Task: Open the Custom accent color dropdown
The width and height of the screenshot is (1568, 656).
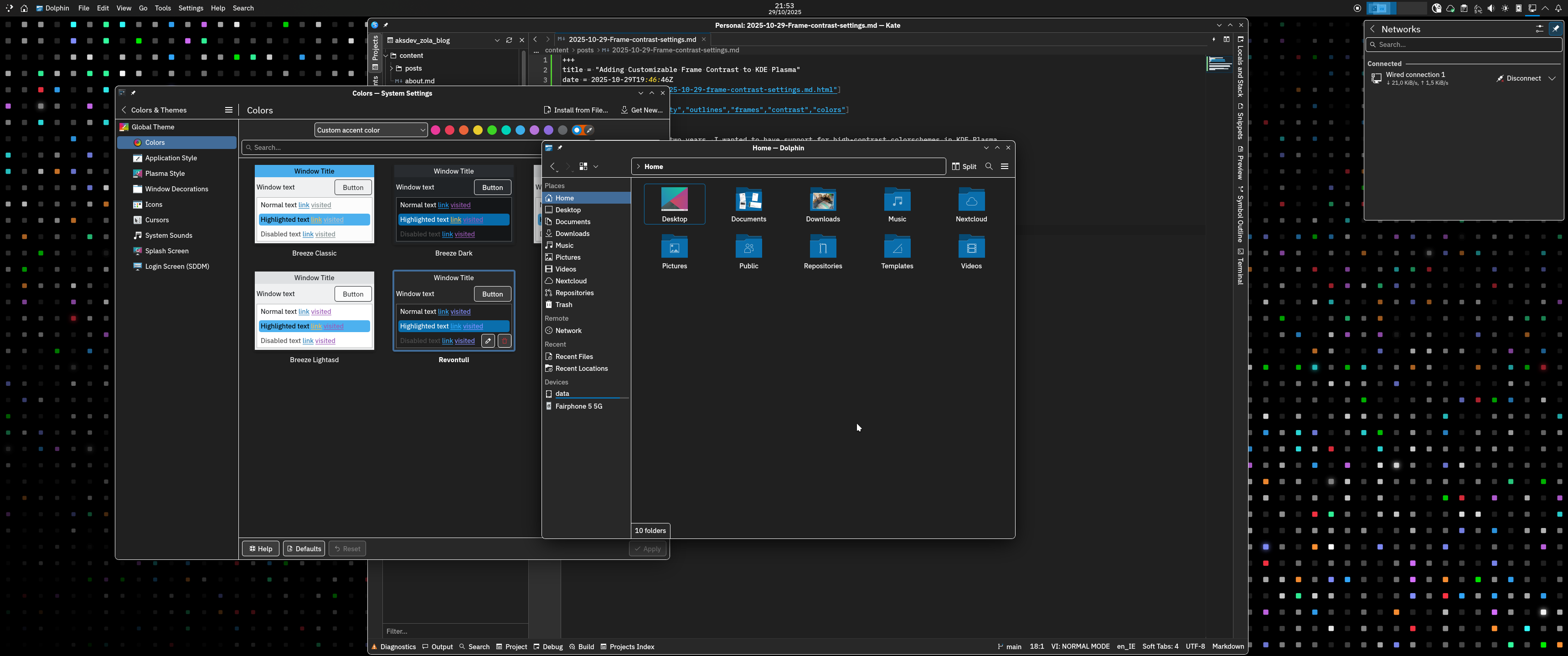Action: coord(371,130)
